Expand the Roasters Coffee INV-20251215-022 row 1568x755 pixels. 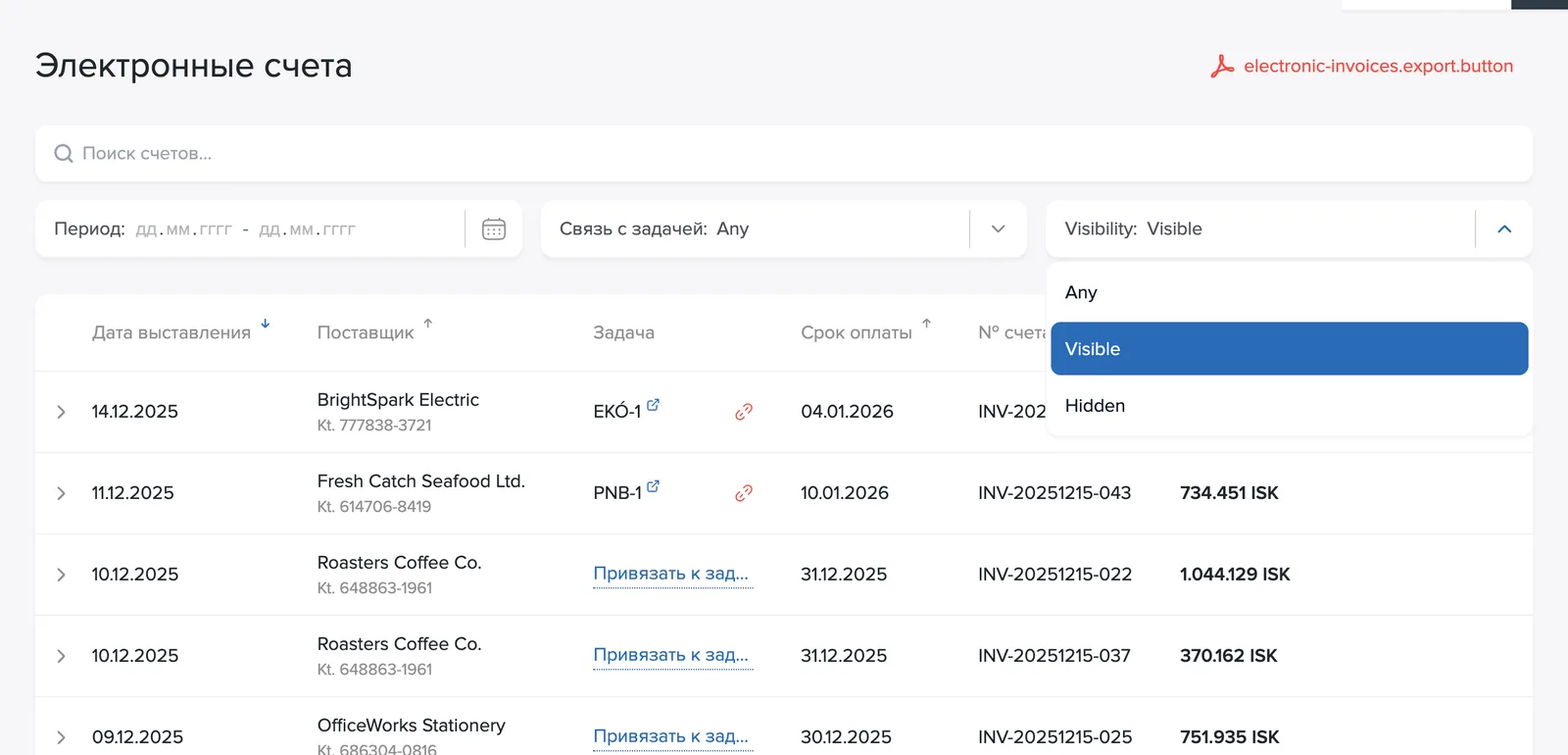61,575
